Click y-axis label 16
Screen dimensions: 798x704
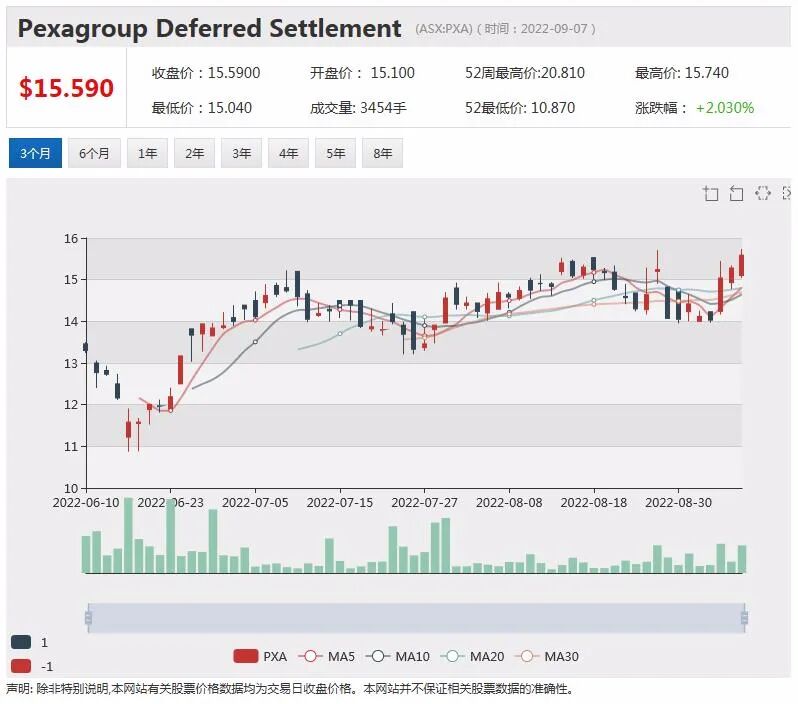point(71,238)
